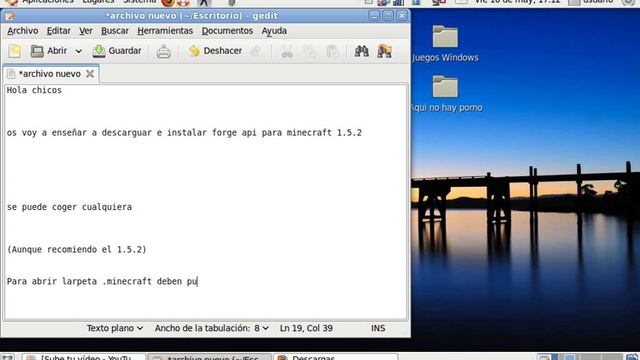Save the file with Guardar

[x=117, y=51]
